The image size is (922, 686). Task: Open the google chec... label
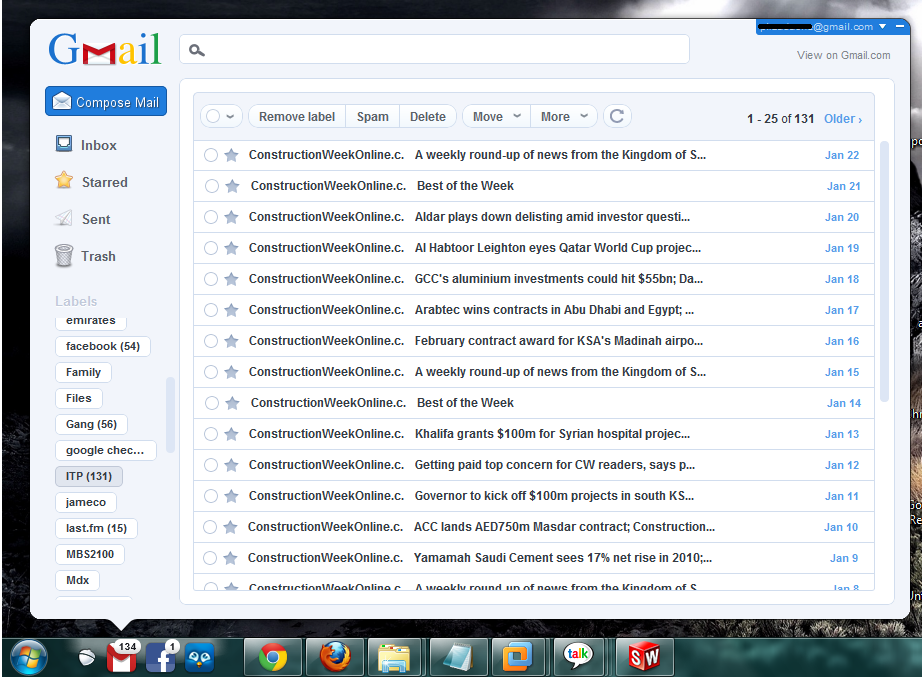pos(106,450)
